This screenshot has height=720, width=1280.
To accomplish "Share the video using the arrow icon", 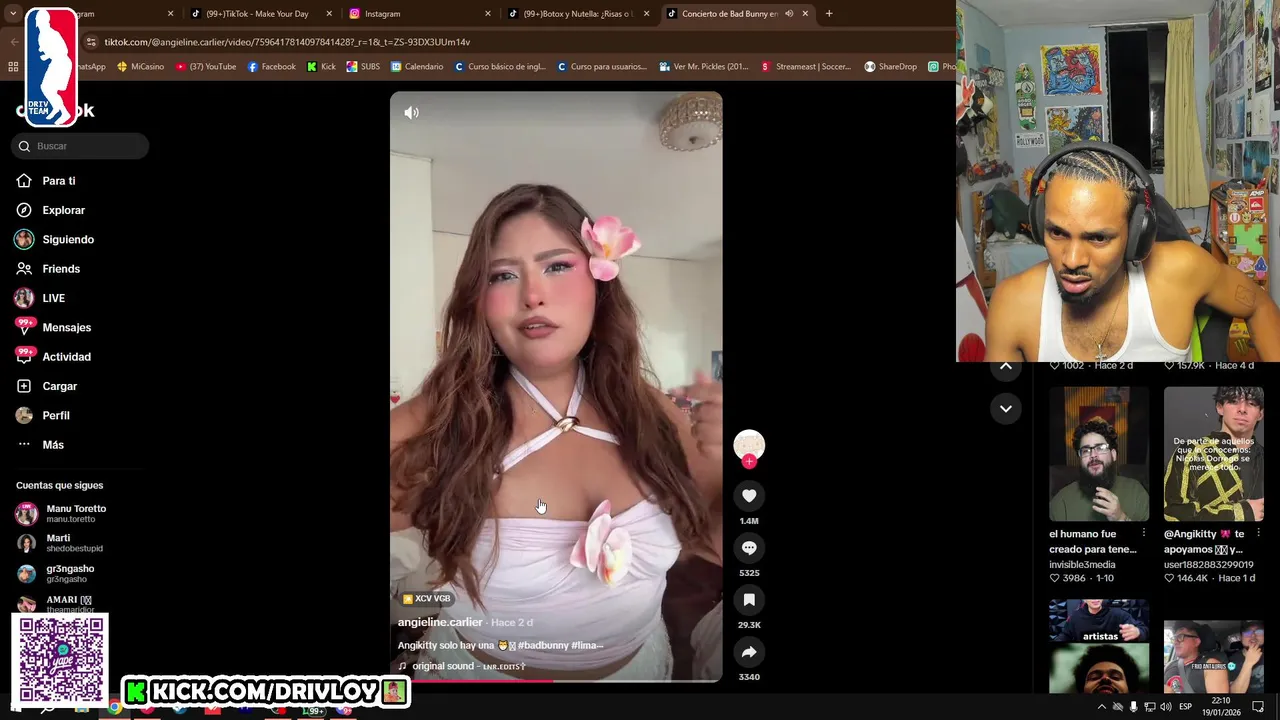I will point(749,652).
